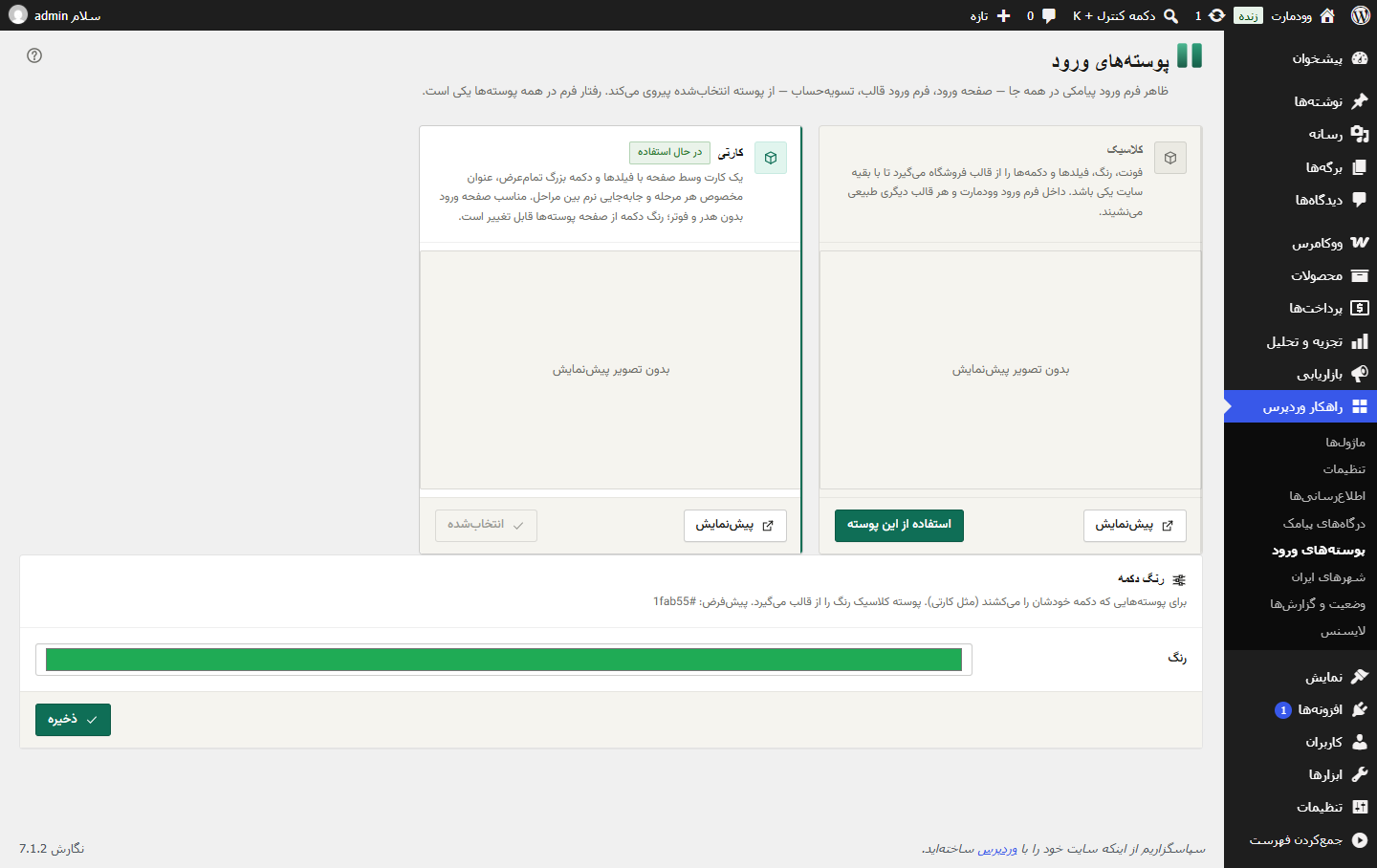Click the نوشته‌ها pushpin icon

[x=1360, y=101]
